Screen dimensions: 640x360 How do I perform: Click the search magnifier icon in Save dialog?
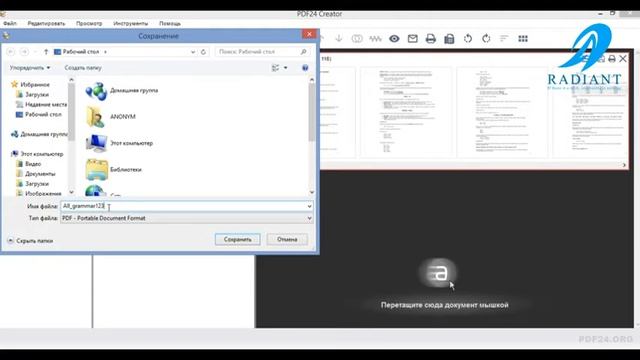(303, 52)
